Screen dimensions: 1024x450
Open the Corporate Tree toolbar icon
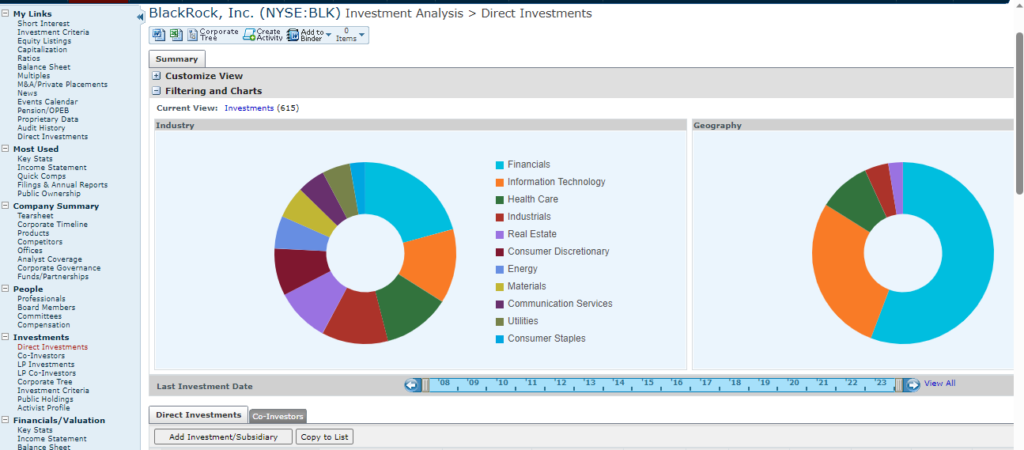[x=213, y=35]
